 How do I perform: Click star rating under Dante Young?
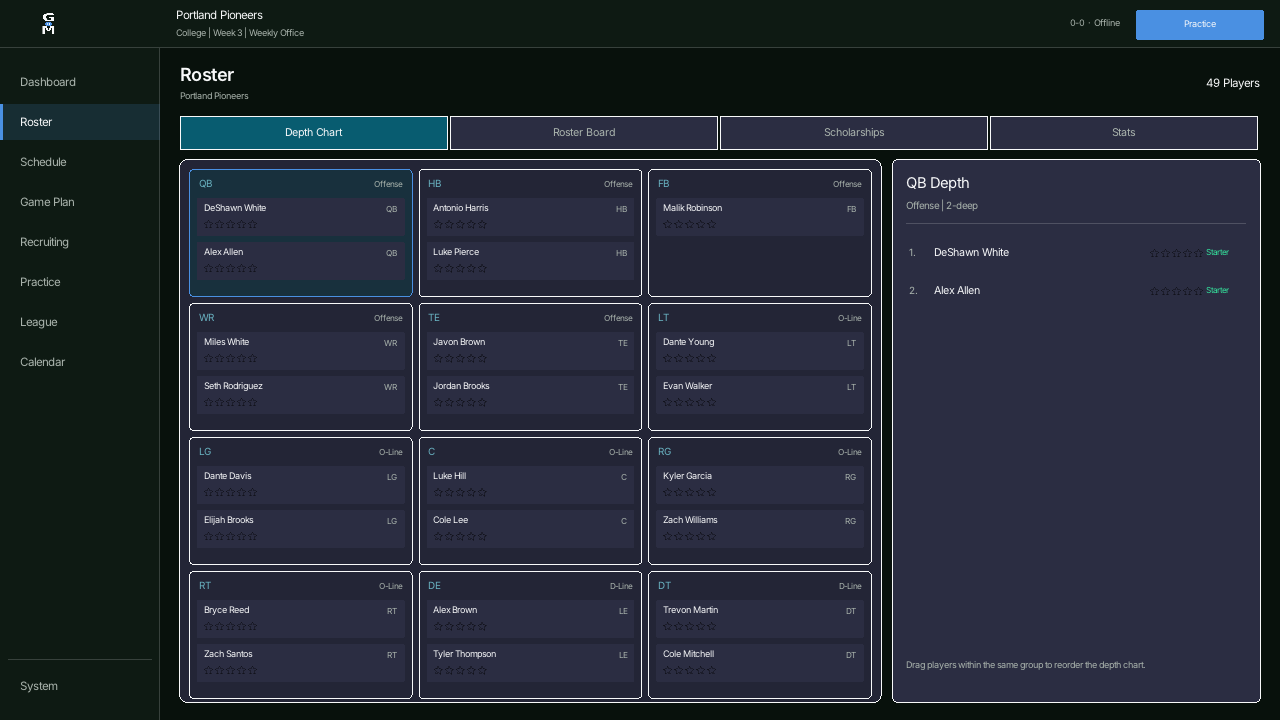(690, 359)
